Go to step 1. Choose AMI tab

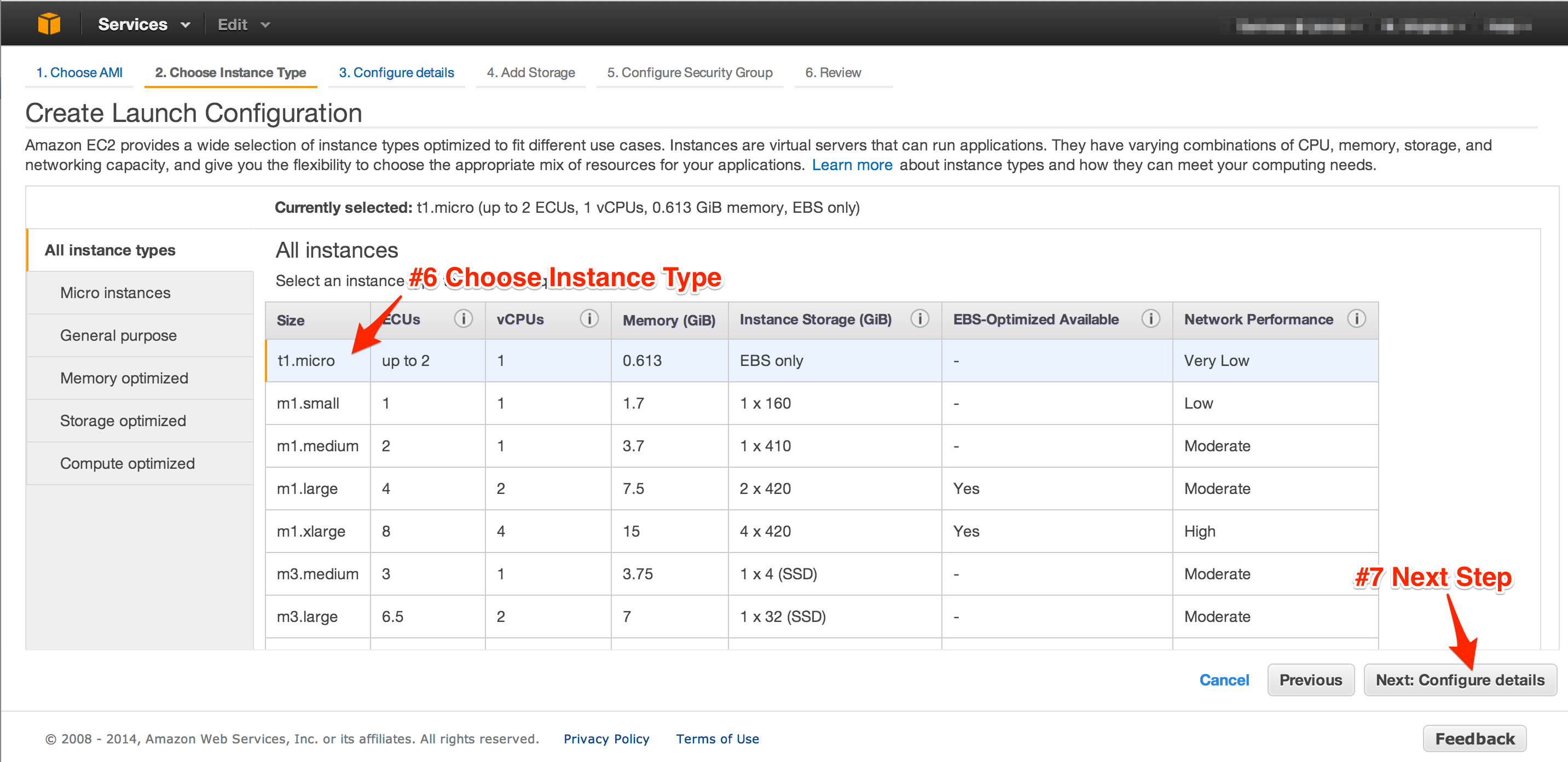[79, 72]
